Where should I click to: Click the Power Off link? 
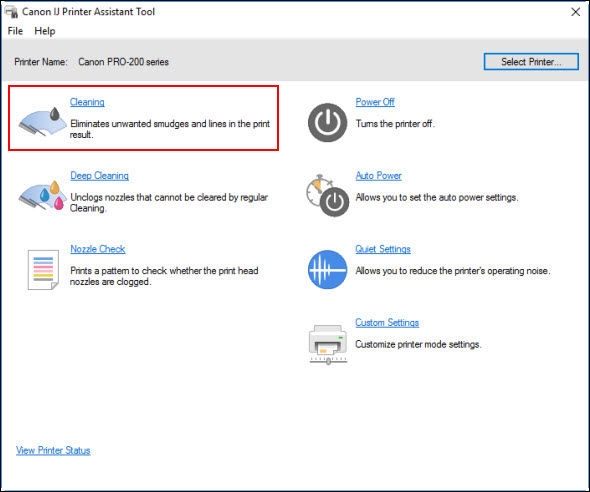pyautogui.click(x=375, y=102)
